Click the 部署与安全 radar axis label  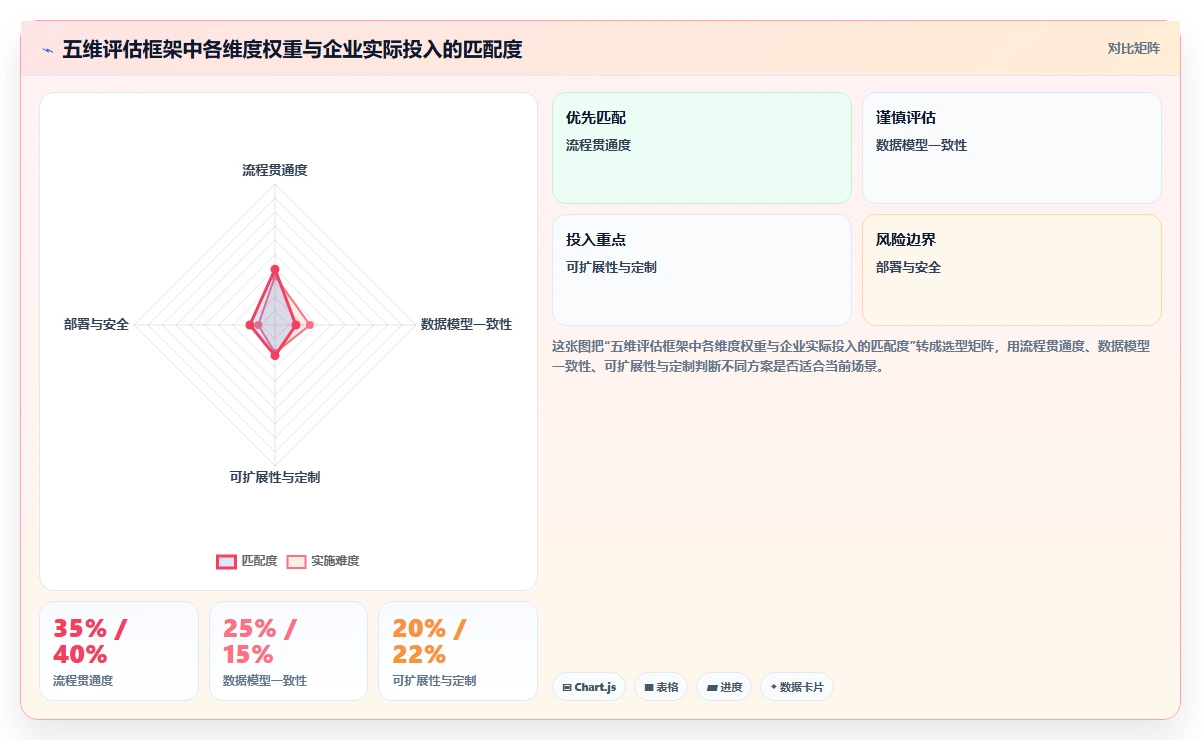coord(96,324)
